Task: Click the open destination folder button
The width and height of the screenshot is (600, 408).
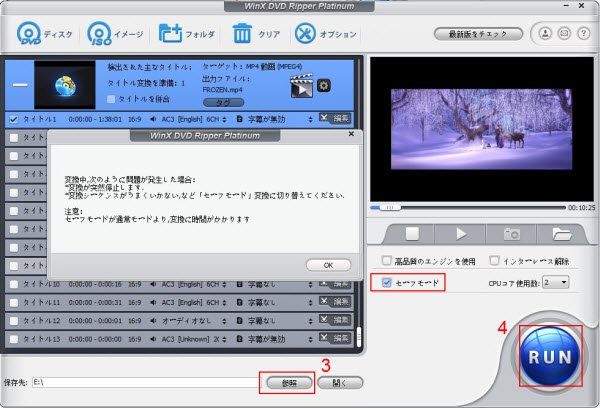Action: point(340,382)
